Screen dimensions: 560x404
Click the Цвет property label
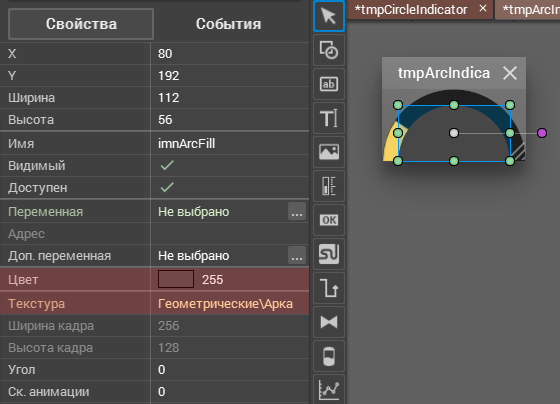23,279
